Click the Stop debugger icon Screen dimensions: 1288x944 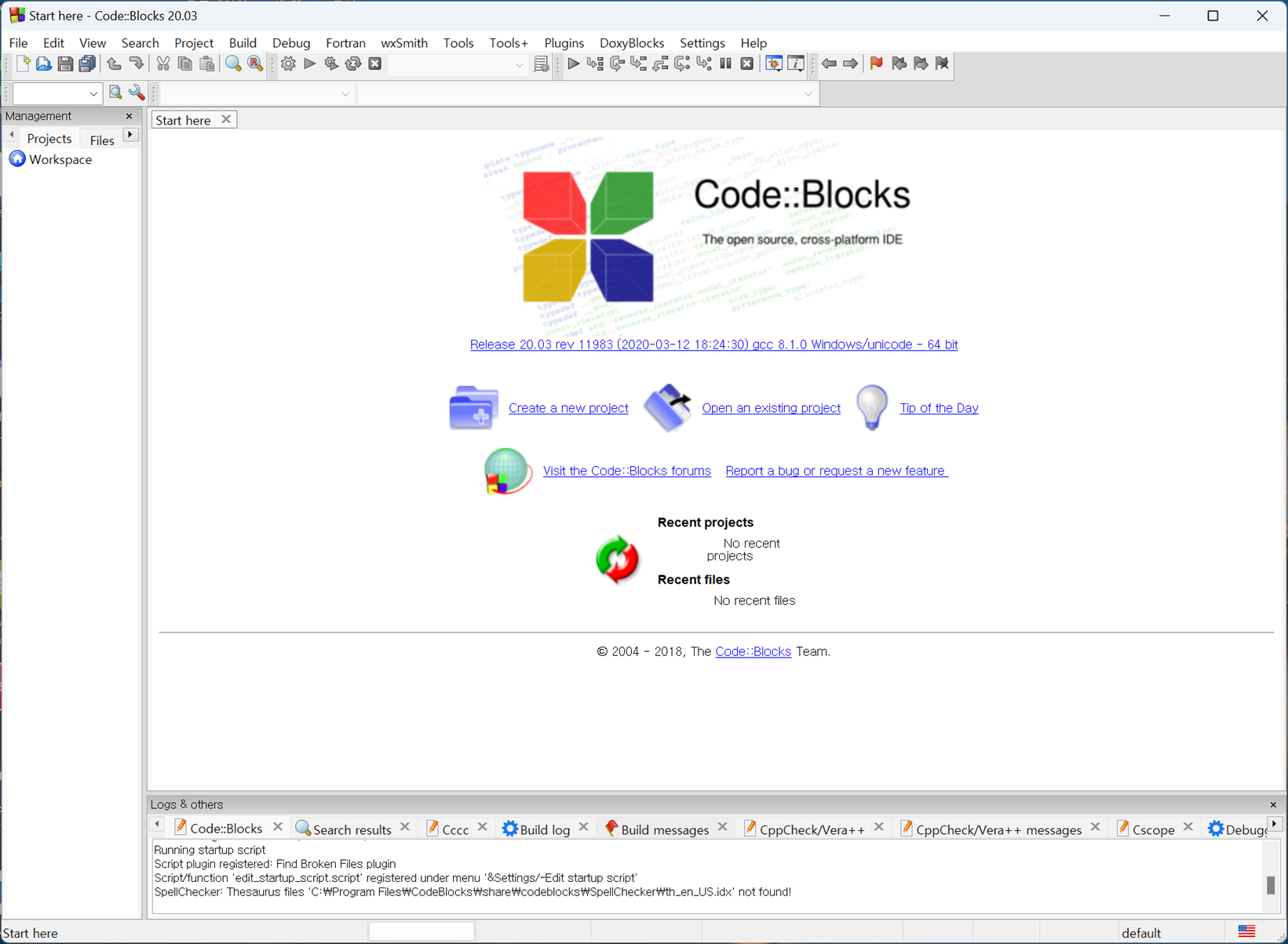click(747, 64)
